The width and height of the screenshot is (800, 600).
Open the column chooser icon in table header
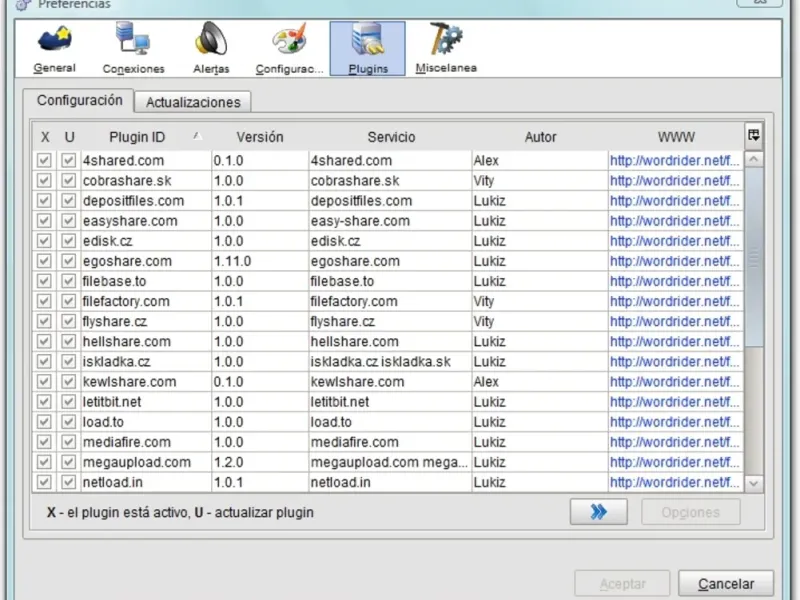click(x=753, y=135)
